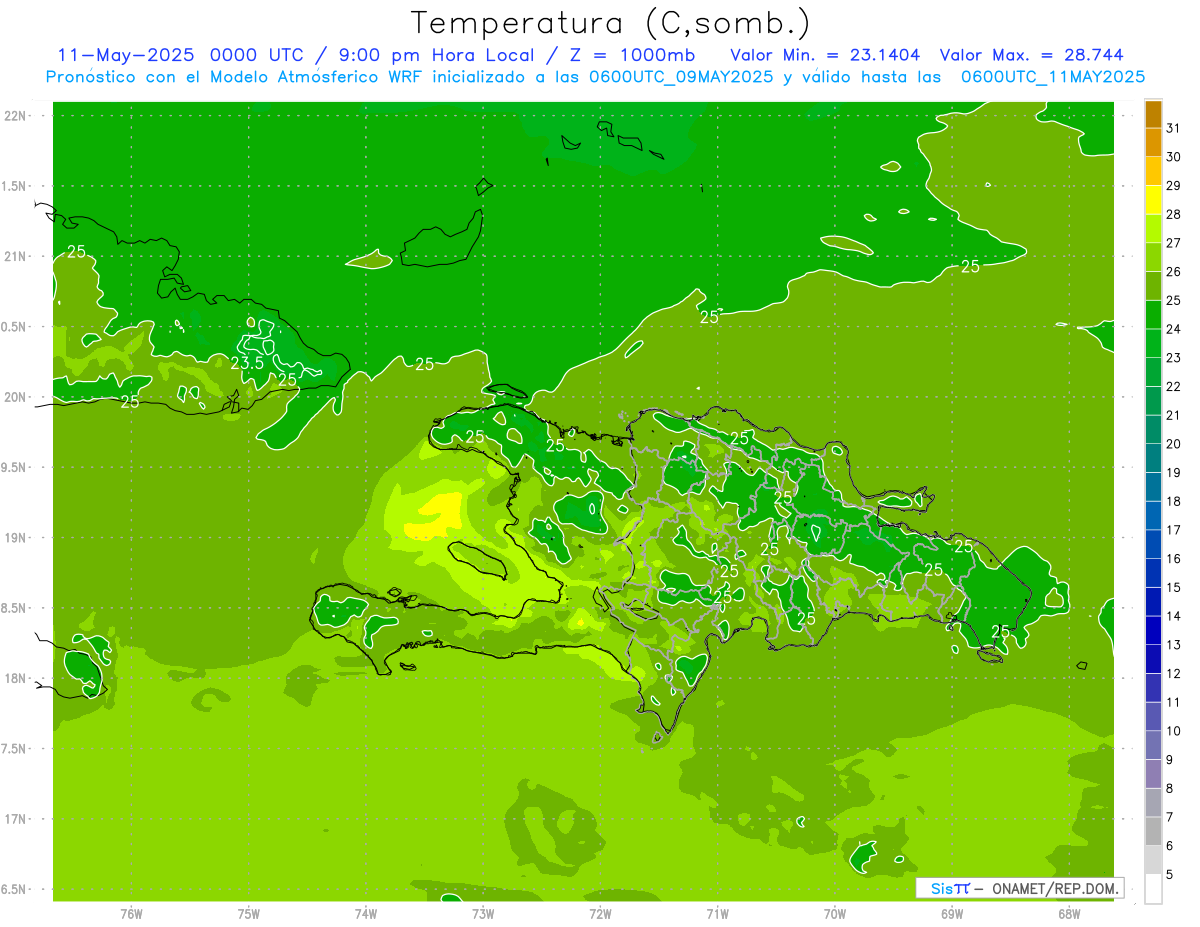This screenshot has height=927, width=1200.
Task: Click the '17N' latitude axis label
Action: [16, 819]
